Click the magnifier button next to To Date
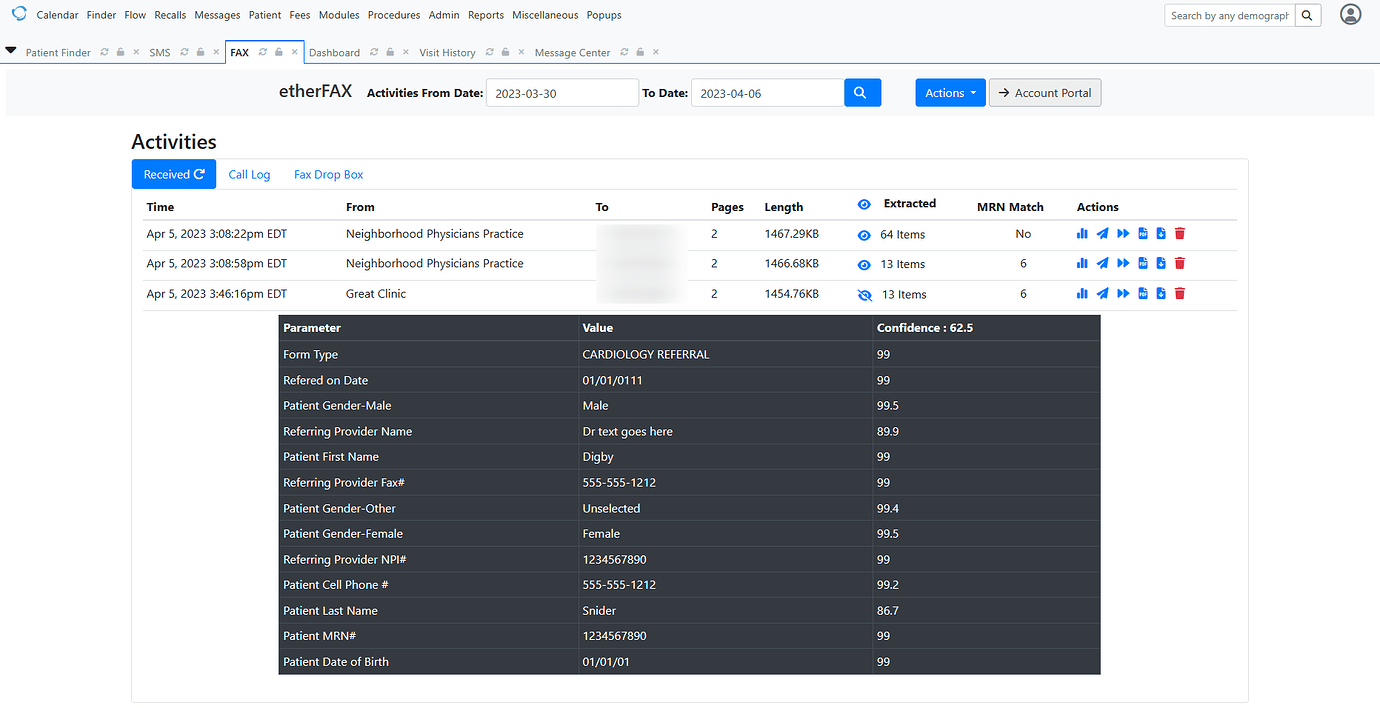The image size is (1380, 708). pyautogui.click(x=862, y=93)
